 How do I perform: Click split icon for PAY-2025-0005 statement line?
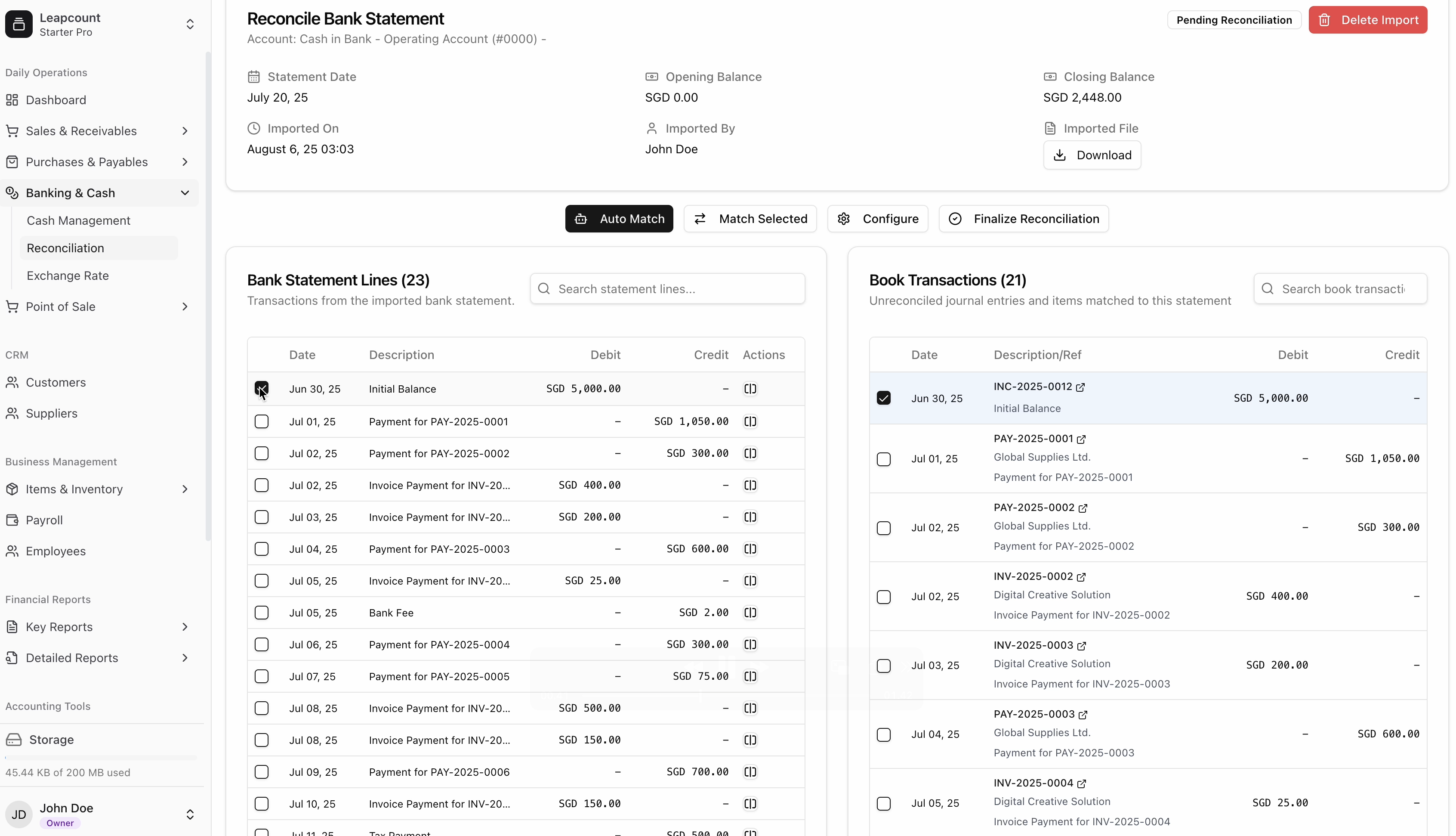click(750, 676)
